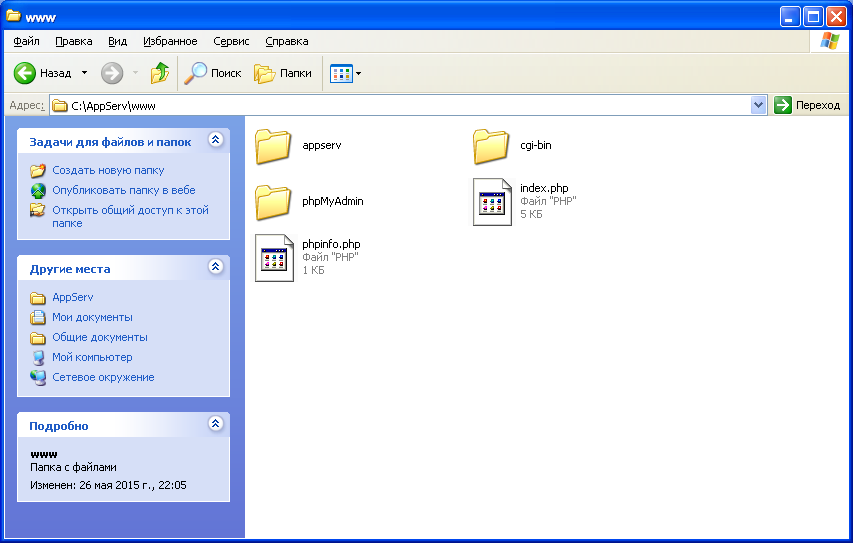This screenshot has height=543, width=853.
Task: Click the Назад button label
Action: pos(55,73)
